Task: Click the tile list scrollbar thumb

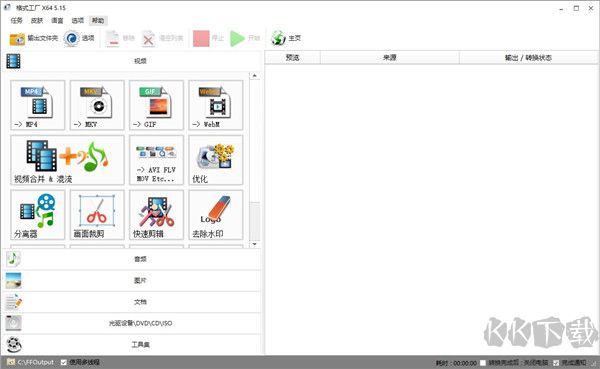Action: pos(254,221)
